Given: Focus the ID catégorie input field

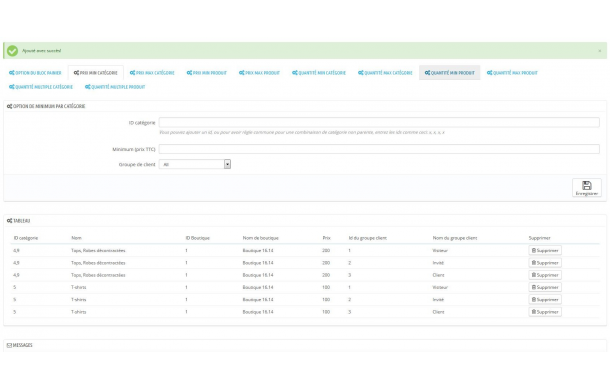Looking at the screenshot, I should [379, 123].
